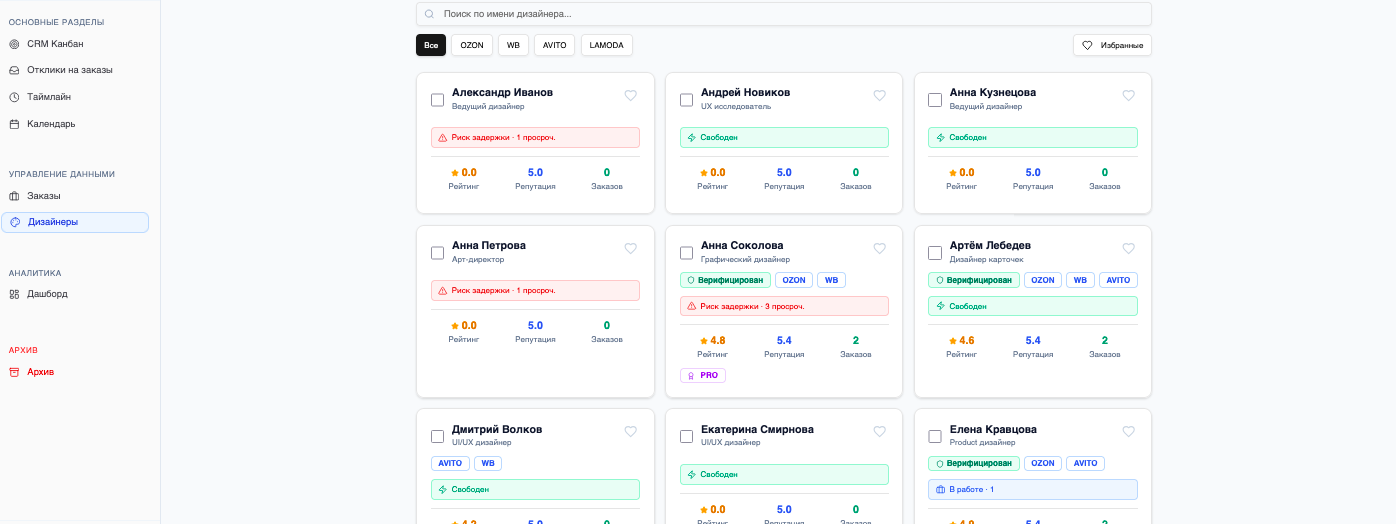1396x524 pixels.
Task: Click Елена Кравцова's В работе status
Action: pyautogui.click(x=1033, y=489)
